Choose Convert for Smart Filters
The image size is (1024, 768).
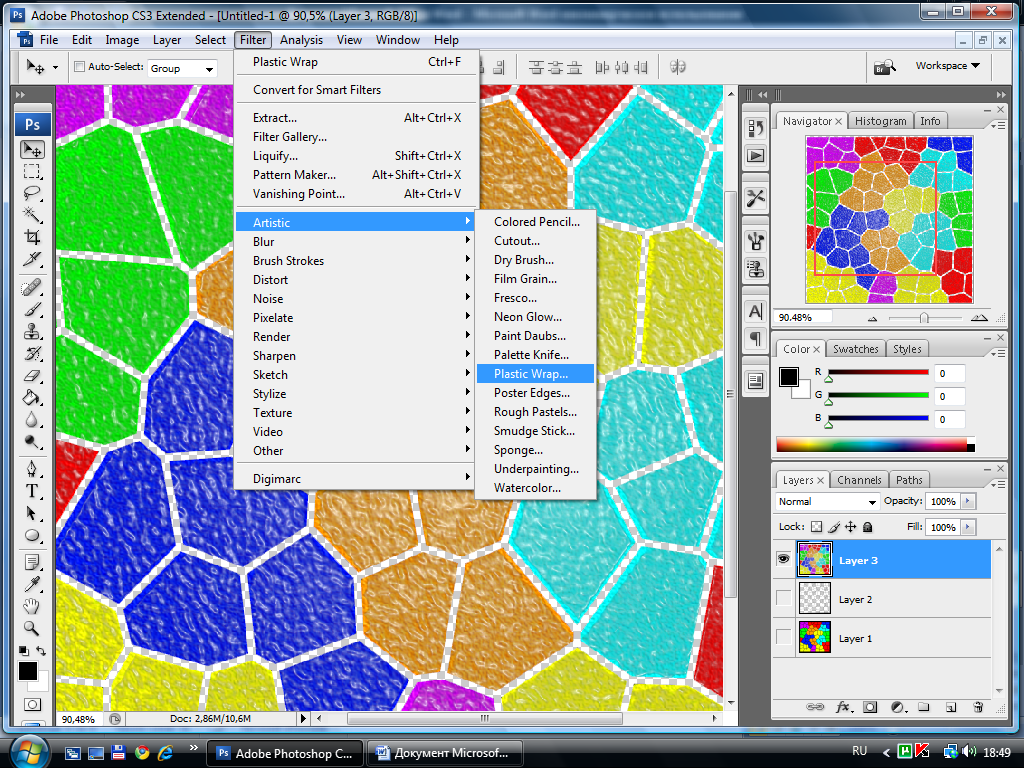click(357, 89)
